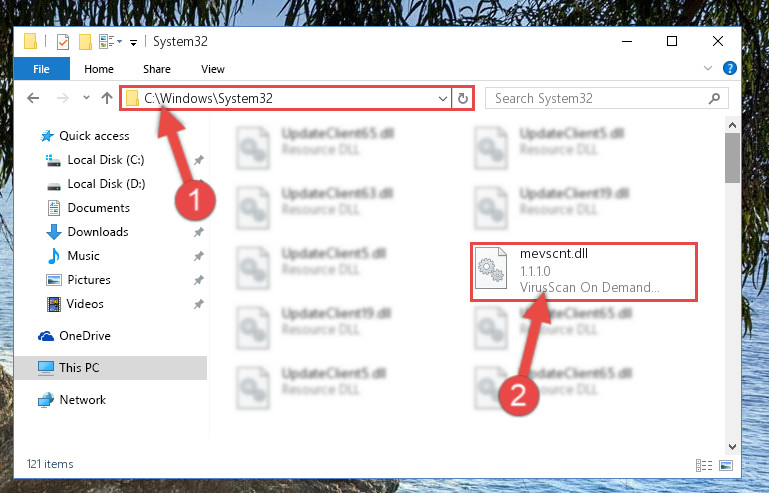Screen dimensions: 769x493
Task: Click the Properties icon in quick access toolbar
Action: 63,42
